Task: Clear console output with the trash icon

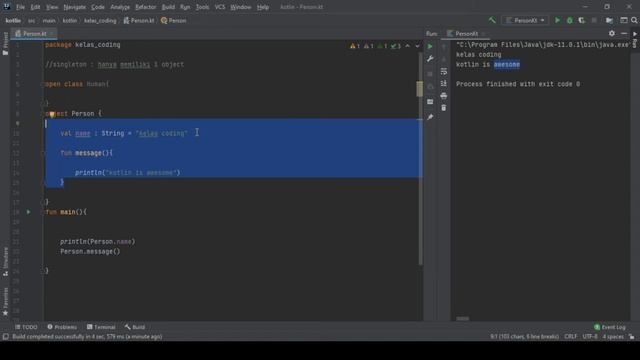Action: [444, 108]
